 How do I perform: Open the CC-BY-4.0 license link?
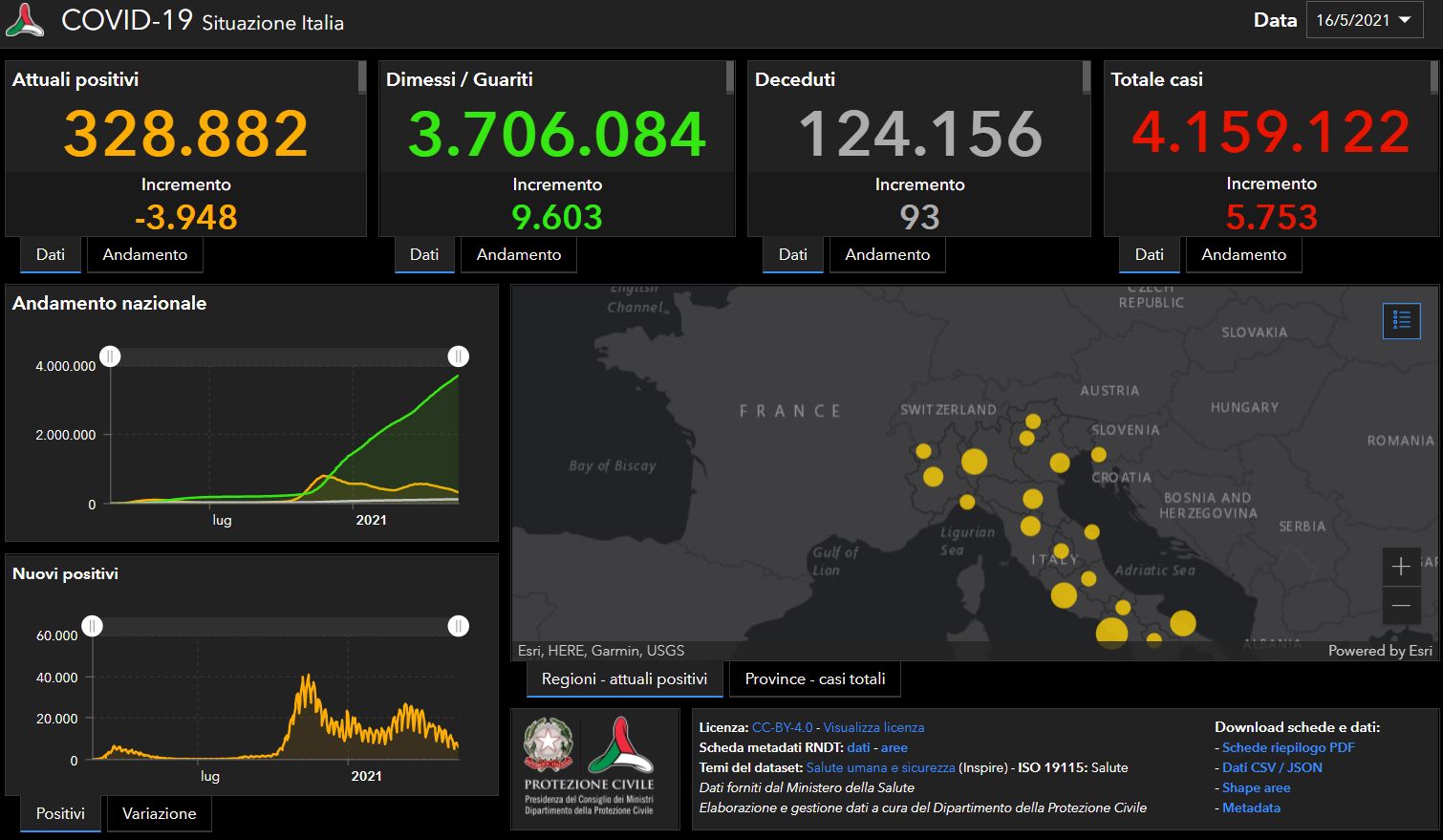(782, 727)
